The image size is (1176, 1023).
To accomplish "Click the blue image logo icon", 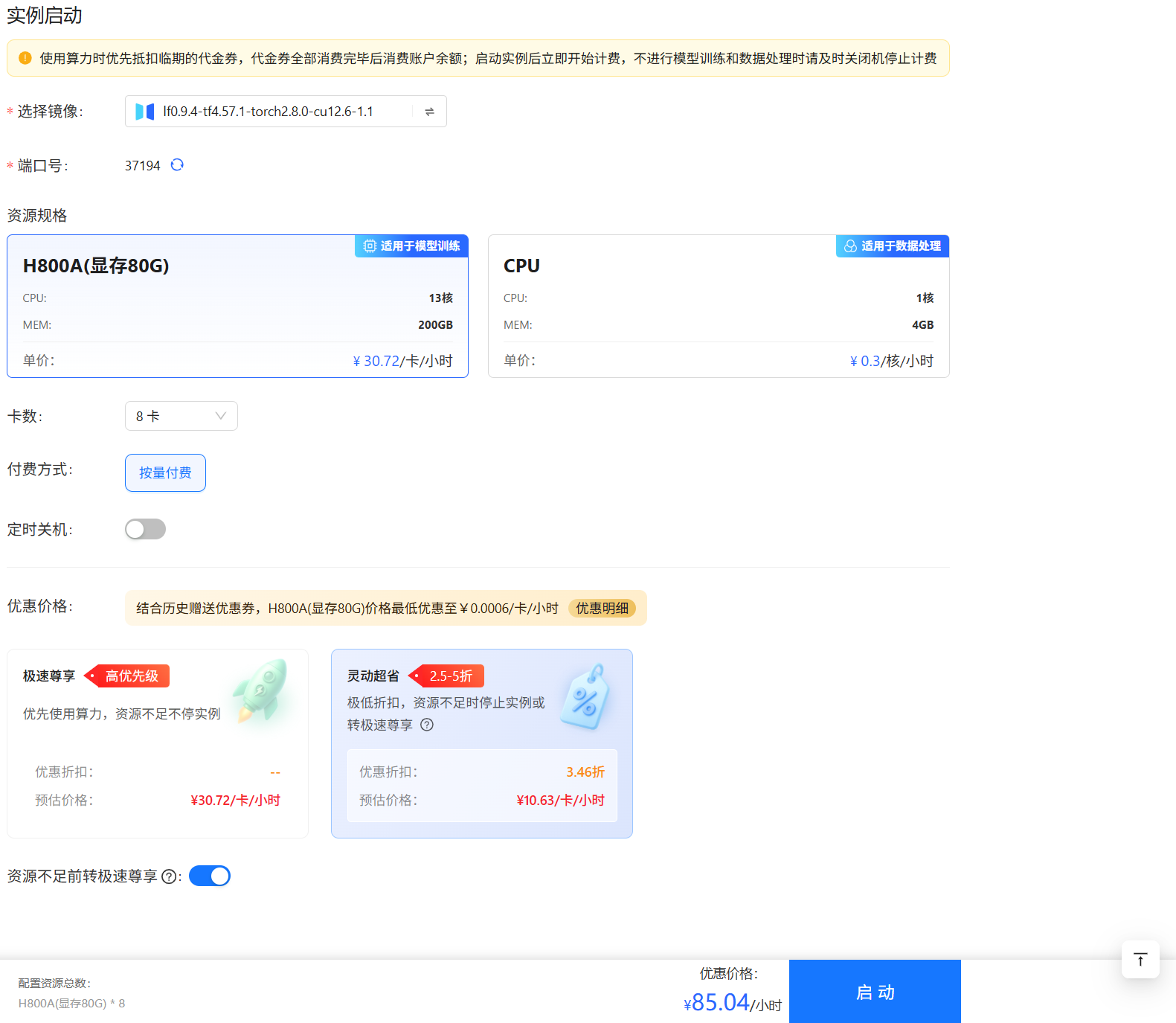I will click(x=145, y=112).
